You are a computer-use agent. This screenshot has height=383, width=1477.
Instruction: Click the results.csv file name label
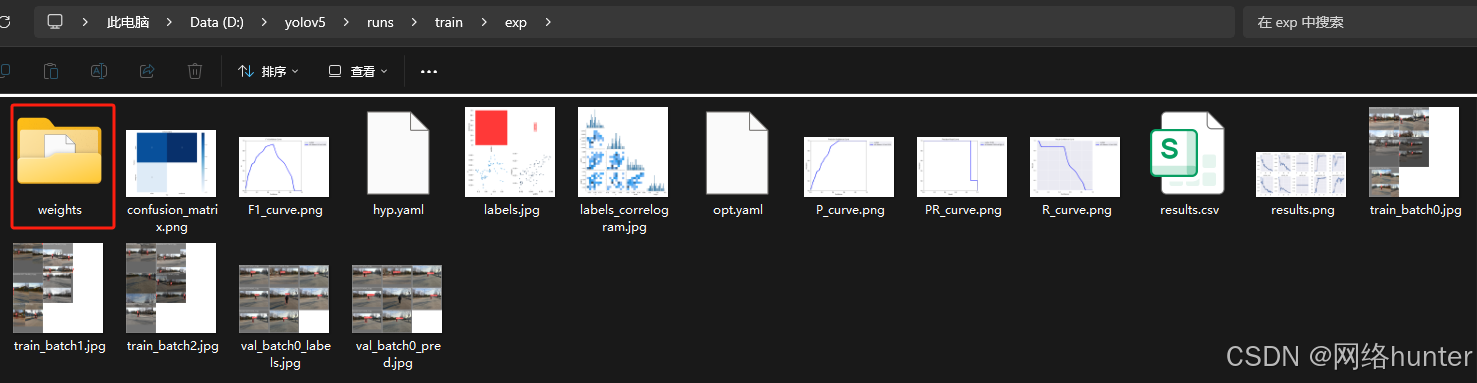[1189, 210]
